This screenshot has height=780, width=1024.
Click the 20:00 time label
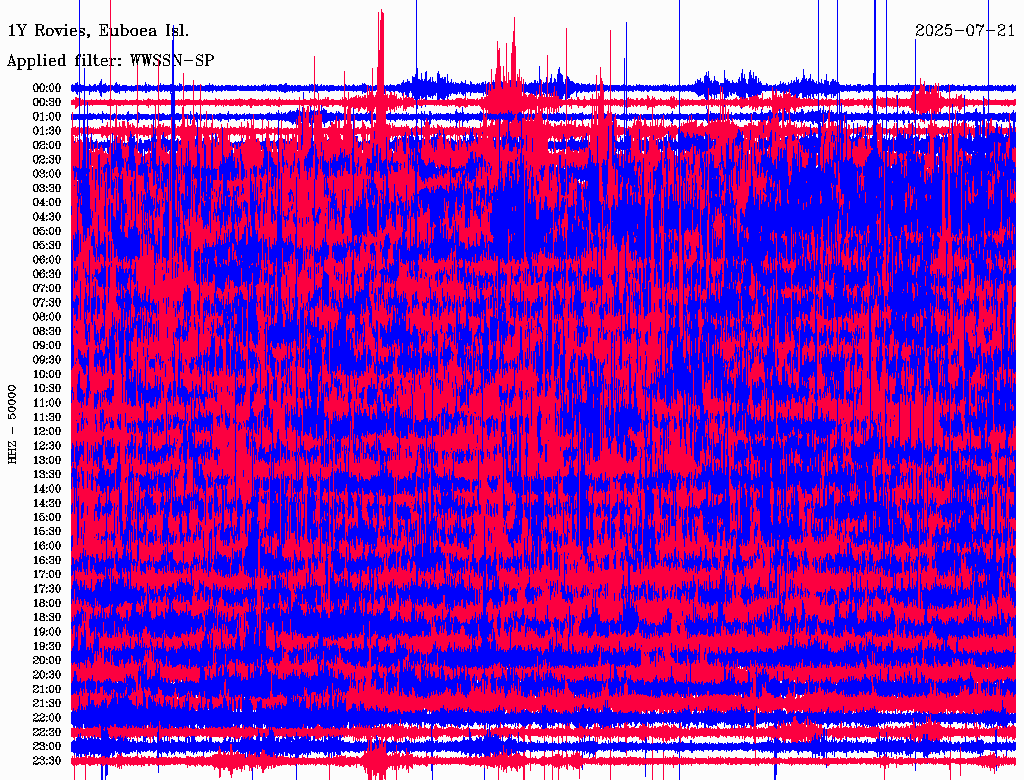point(47,660)
